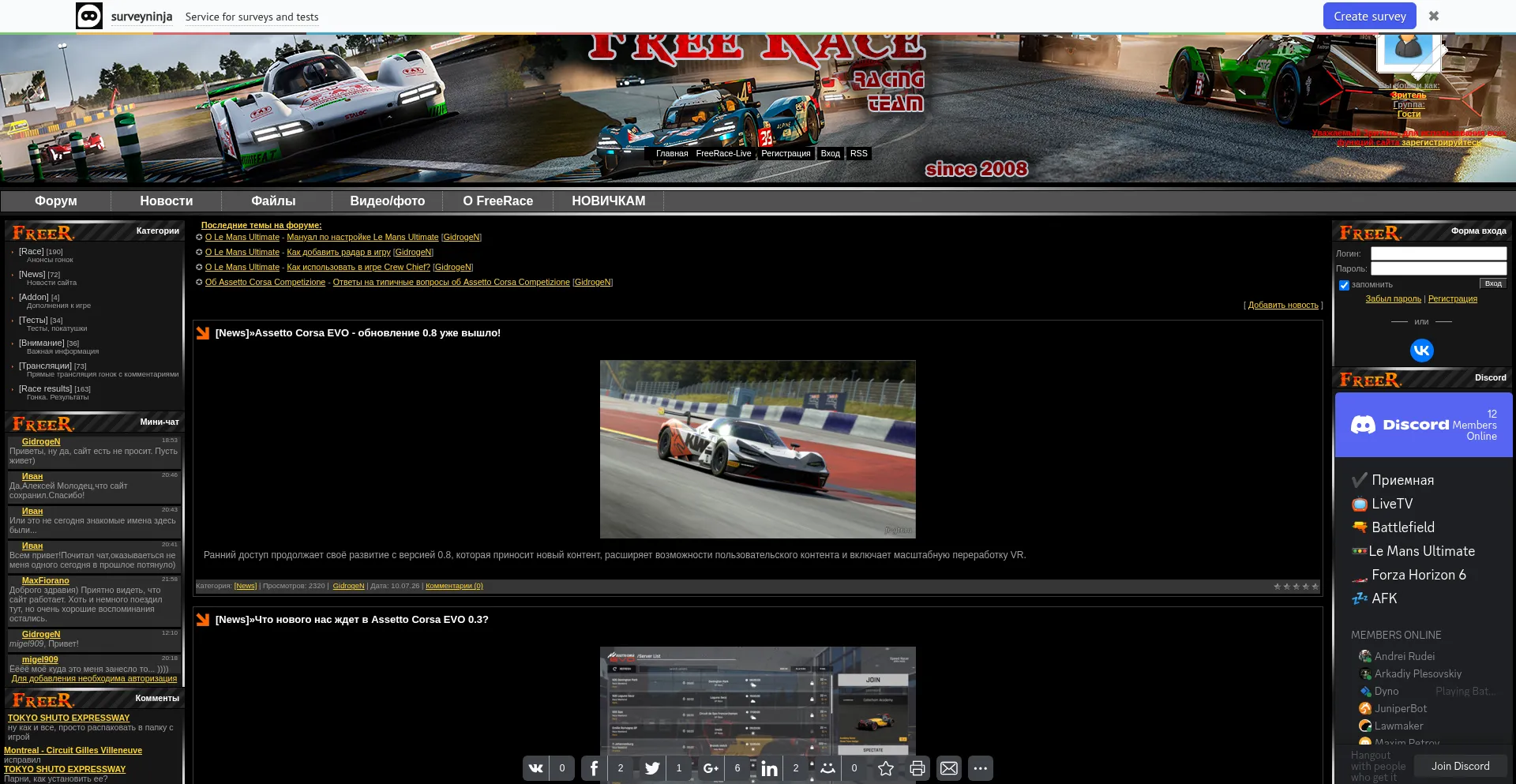Share via the smiley-face social icon
Screen dimensions: 1516x784
pos(828,768)
